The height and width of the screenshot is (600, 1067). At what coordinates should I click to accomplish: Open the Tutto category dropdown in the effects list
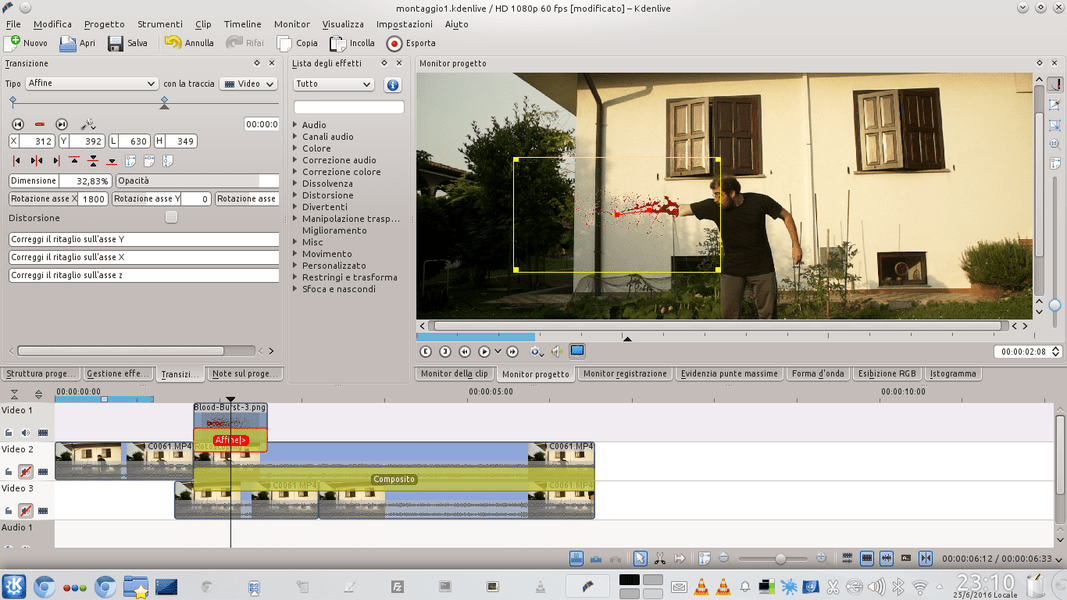tap(332, 83)
